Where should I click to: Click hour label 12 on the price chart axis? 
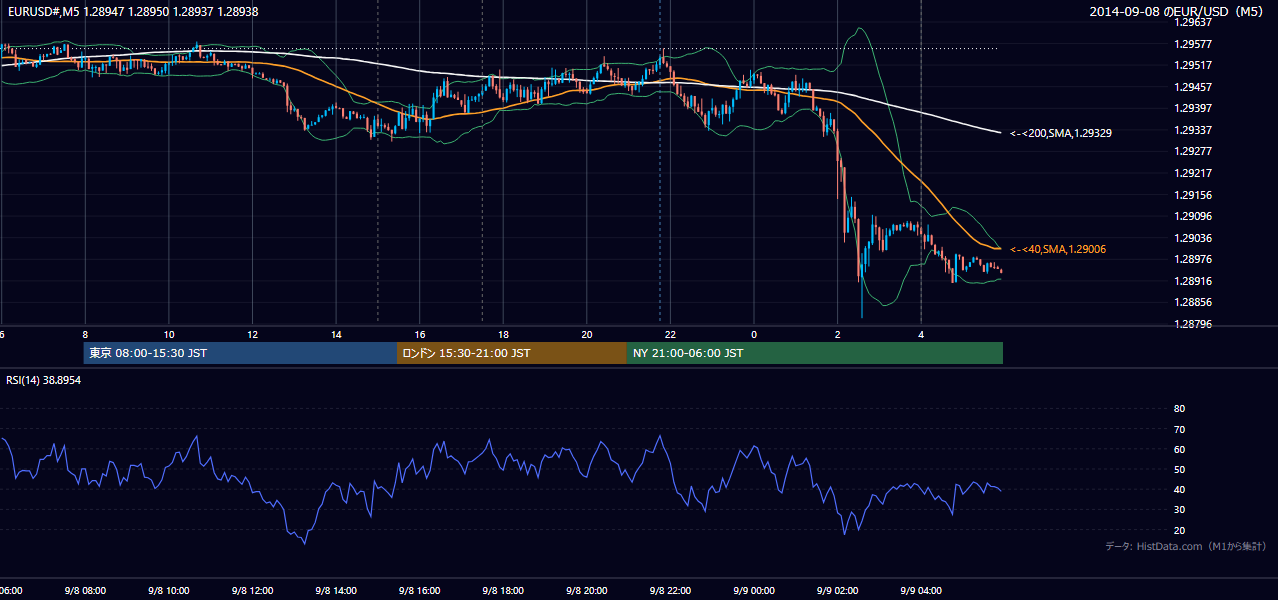tap(253, 335)
